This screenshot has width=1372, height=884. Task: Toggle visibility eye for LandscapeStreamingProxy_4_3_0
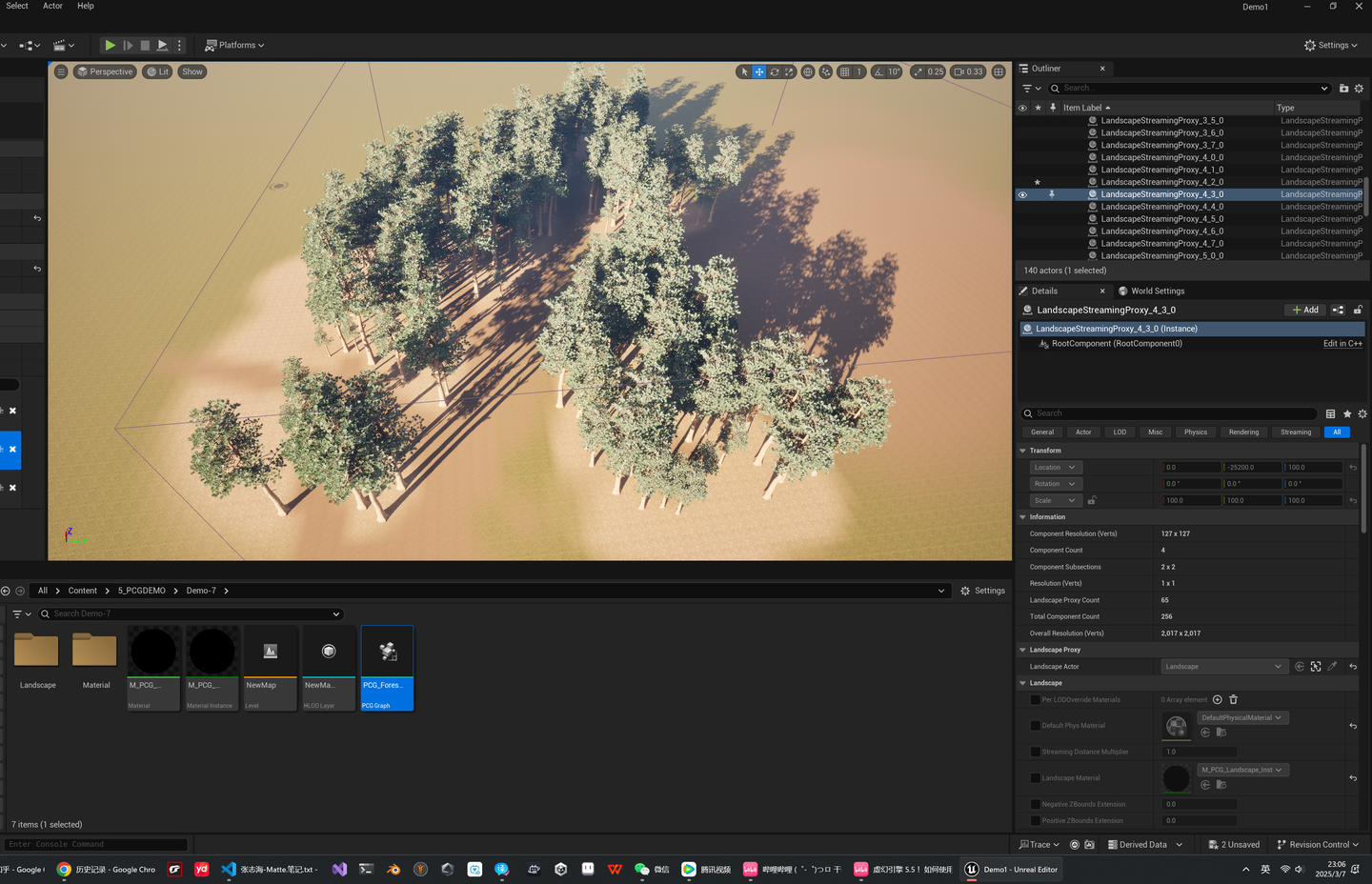point(1022,194)
